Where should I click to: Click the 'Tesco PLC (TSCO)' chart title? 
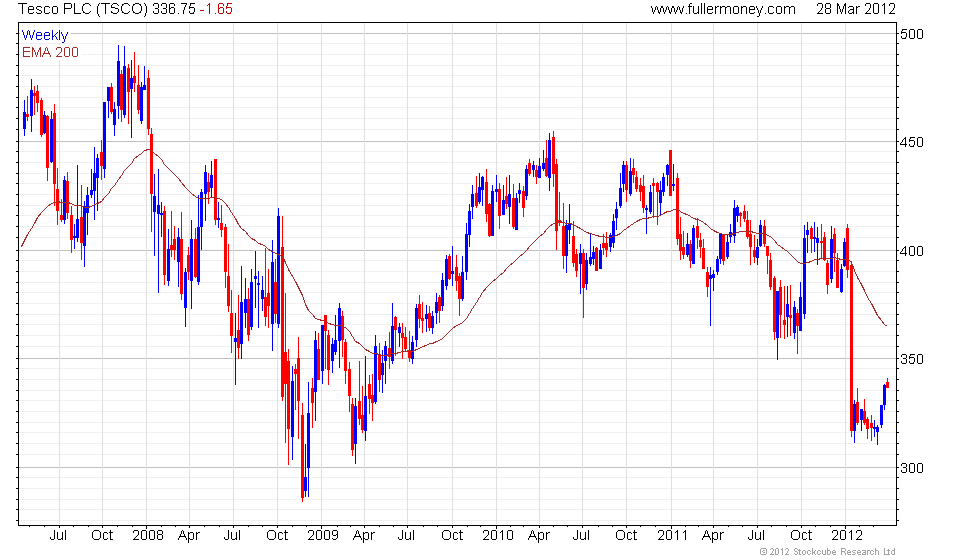coord(83,9)
